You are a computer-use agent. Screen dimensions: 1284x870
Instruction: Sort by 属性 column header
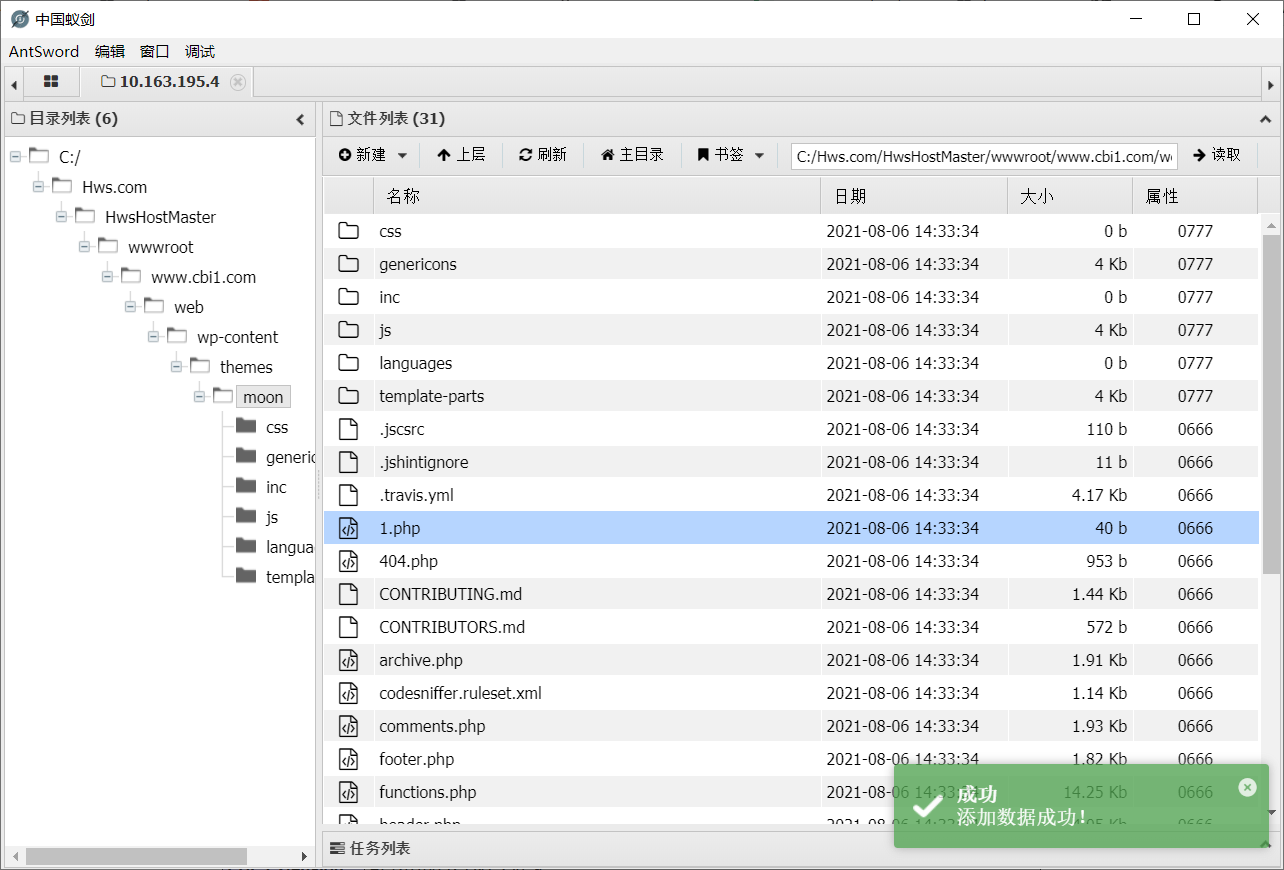click(1195, 196)
